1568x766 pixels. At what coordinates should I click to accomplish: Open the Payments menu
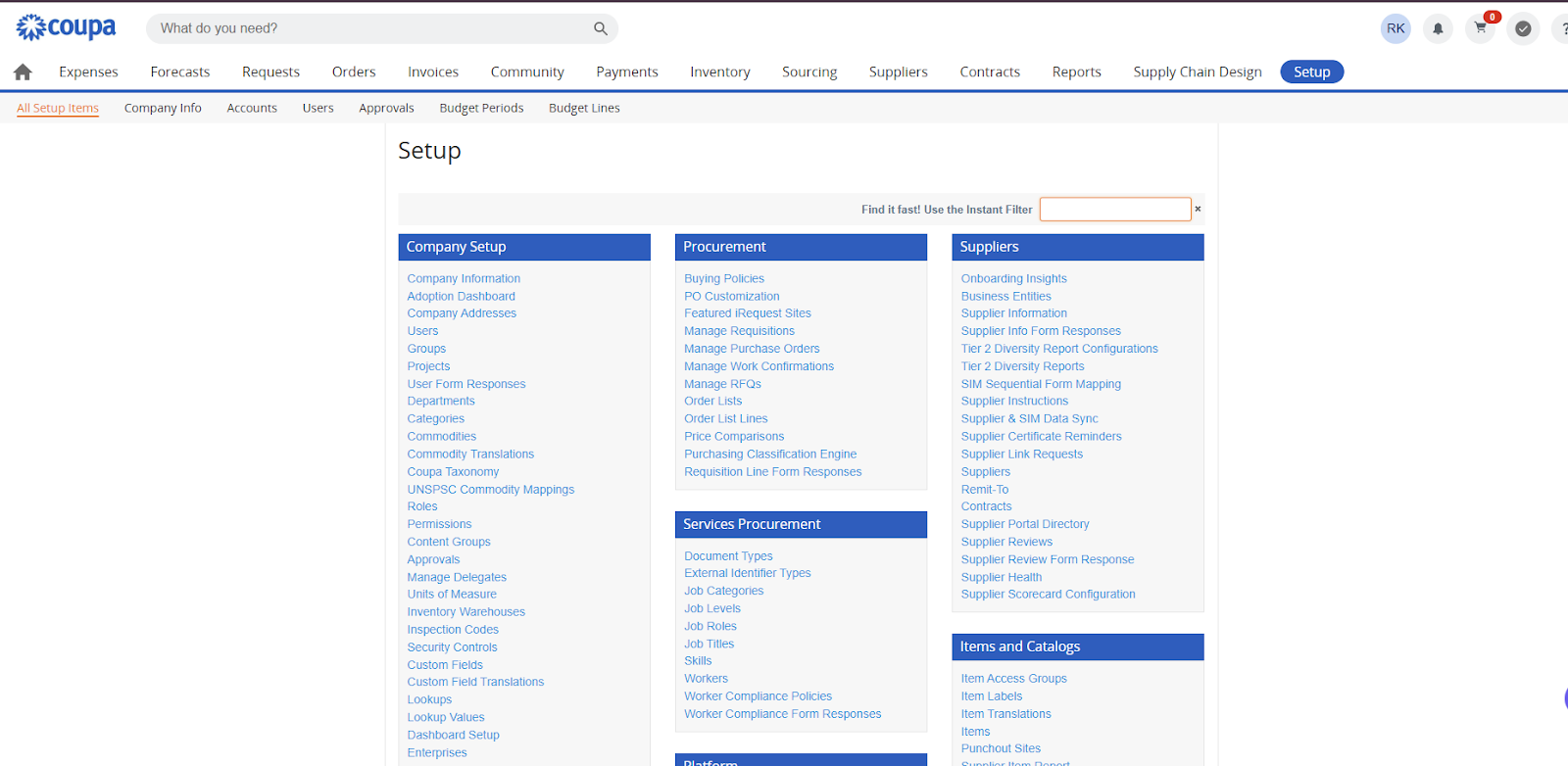(x=627, y=72)
